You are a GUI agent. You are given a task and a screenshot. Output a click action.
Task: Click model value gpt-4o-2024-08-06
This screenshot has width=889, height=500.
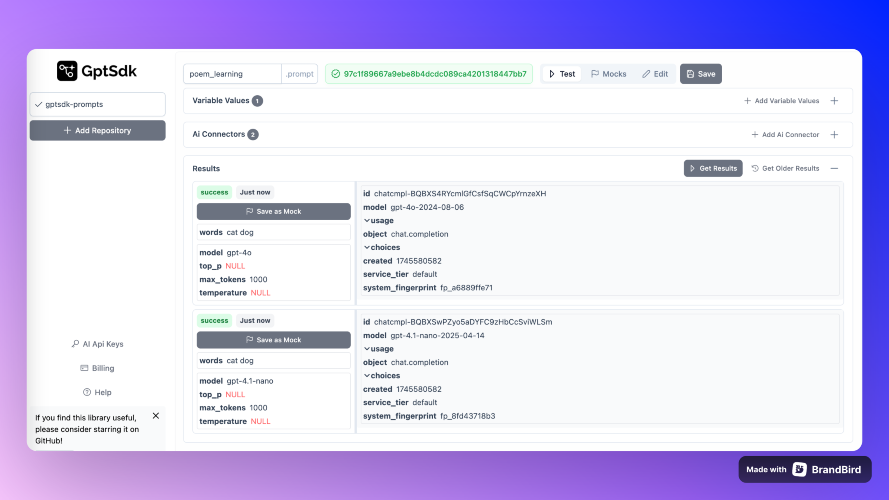click(427, 207)
